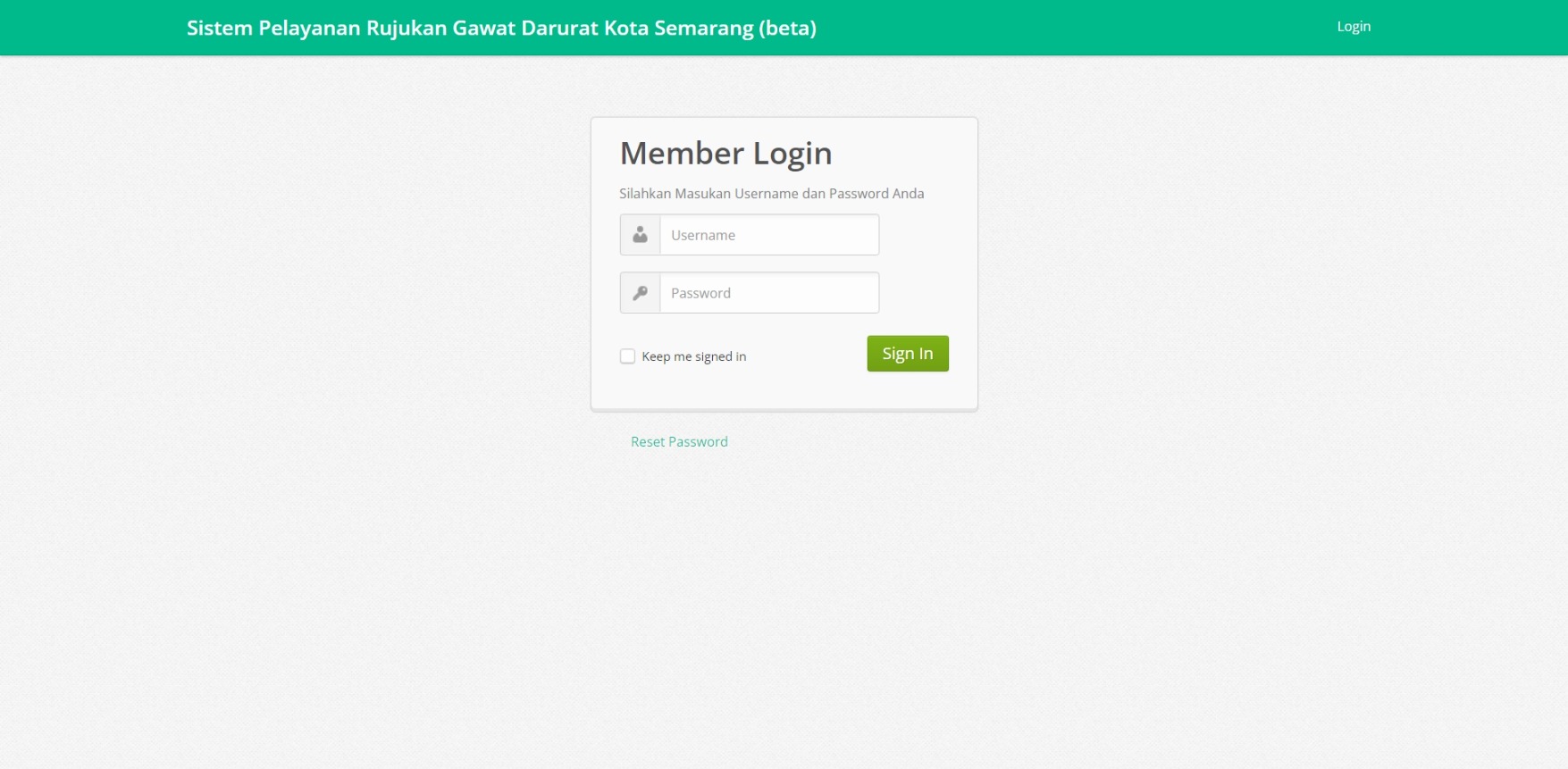Open the Reset Password link

point(679,441)
